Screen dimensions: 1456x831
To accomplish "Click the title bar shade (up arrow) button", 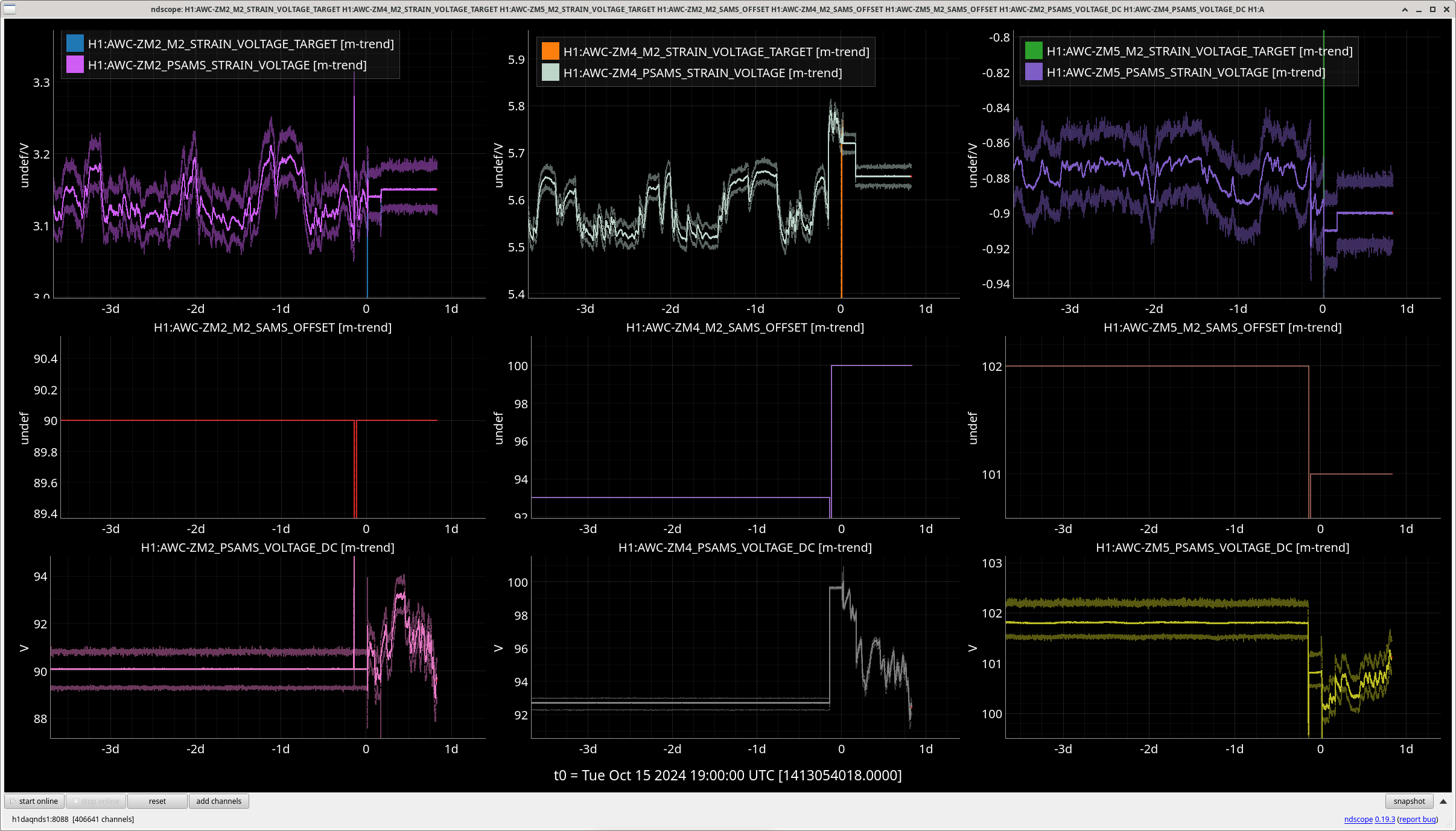I will point(1405,9).
